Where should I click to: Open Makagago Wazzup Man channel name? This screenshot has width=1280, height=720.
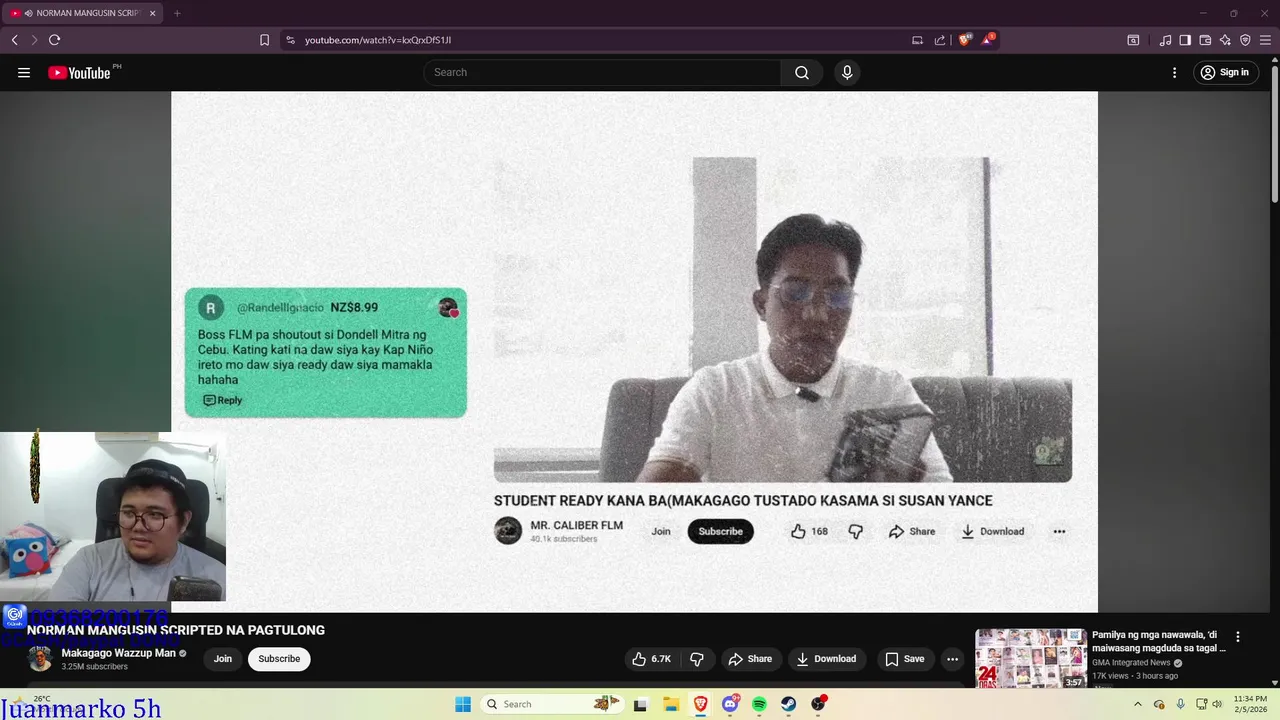click(118, 653)
